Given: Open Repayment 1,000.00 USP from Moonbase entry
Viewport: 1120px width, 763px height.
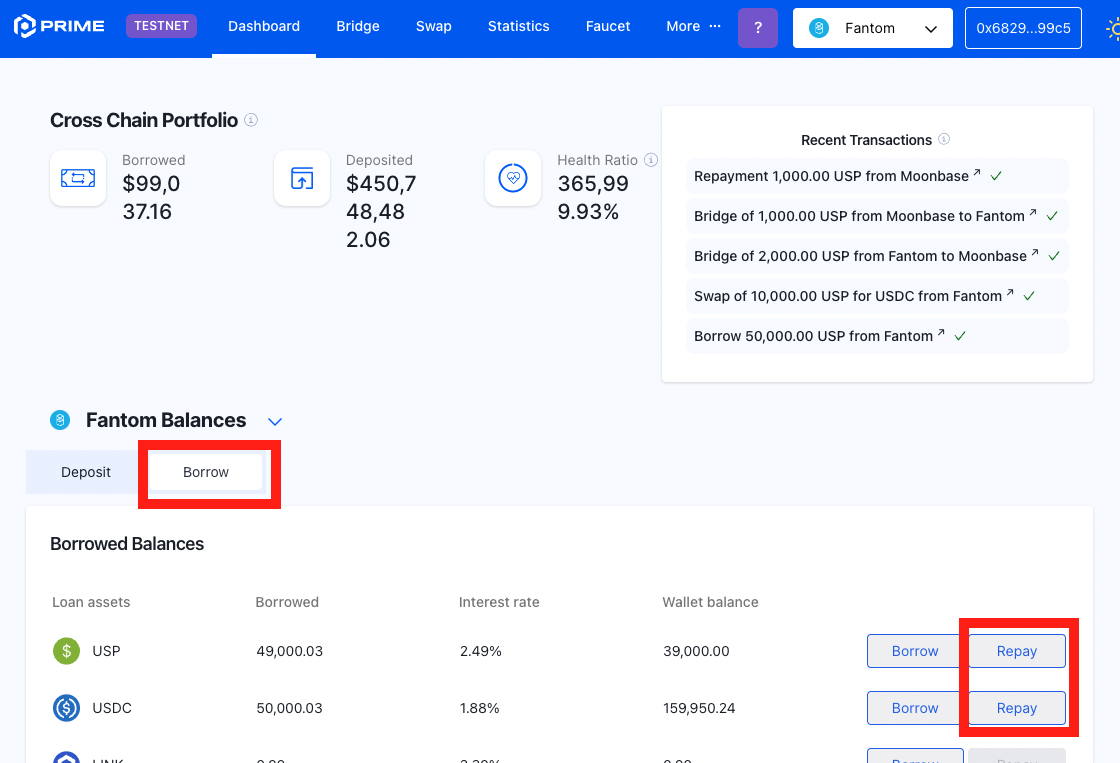Looking at the screenshot, I should click(877, 176).
